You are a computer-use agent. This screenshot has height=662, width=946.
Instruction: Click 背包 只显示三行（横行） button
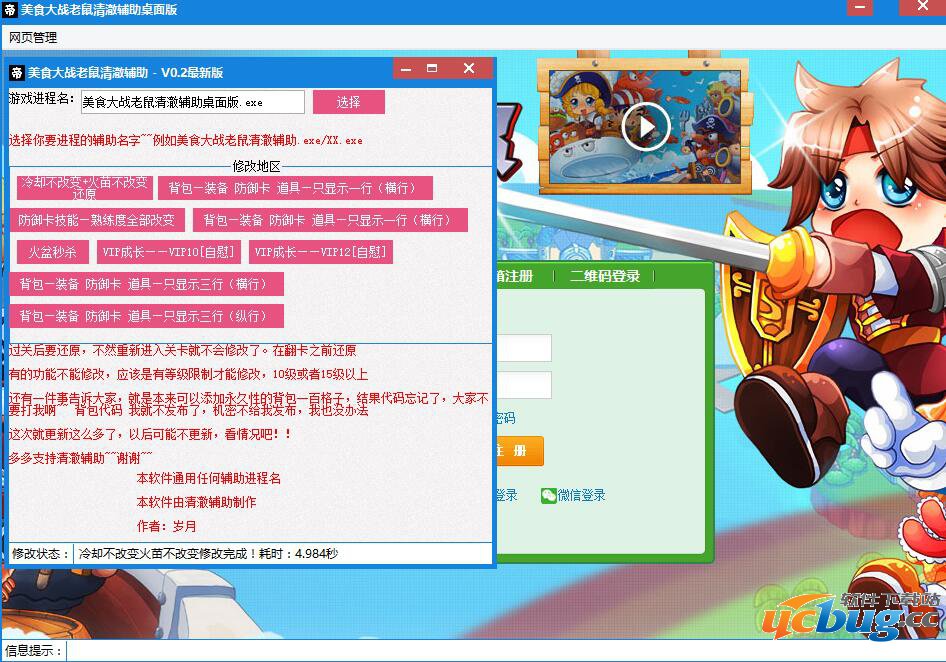tap(146, 284)
